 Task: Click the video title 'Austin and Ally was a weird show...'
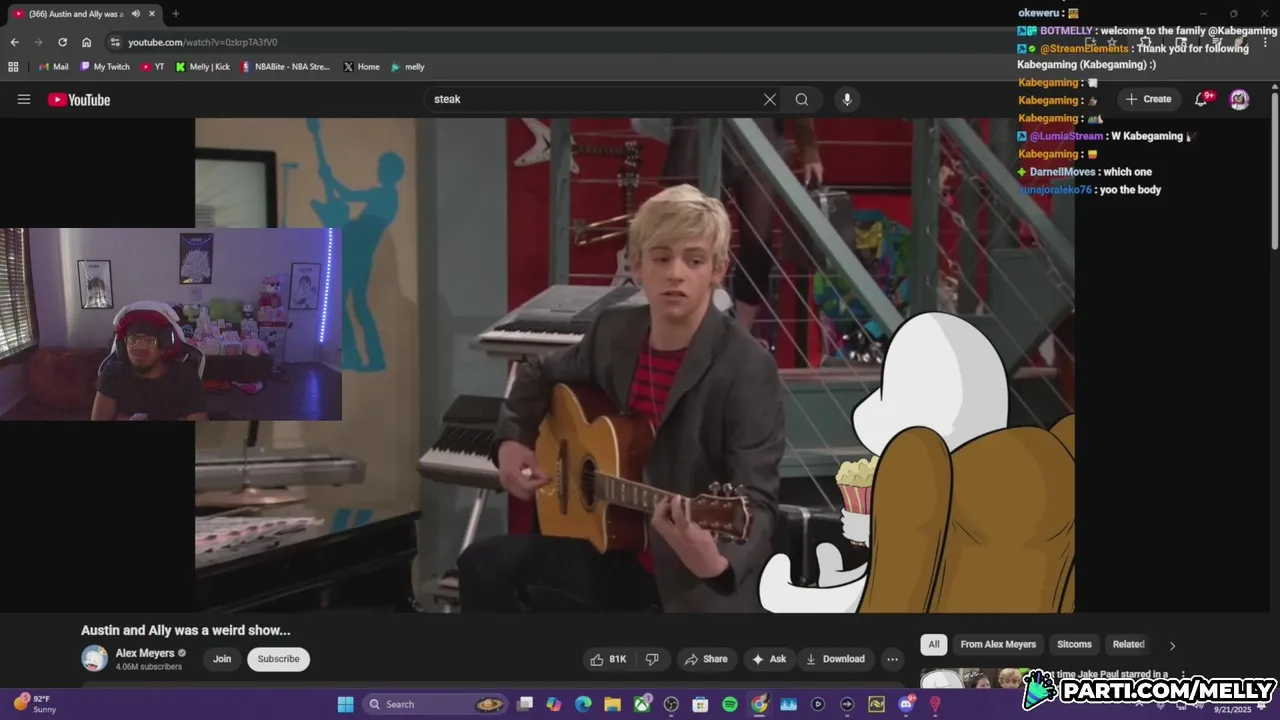click(x=186, y=630)
